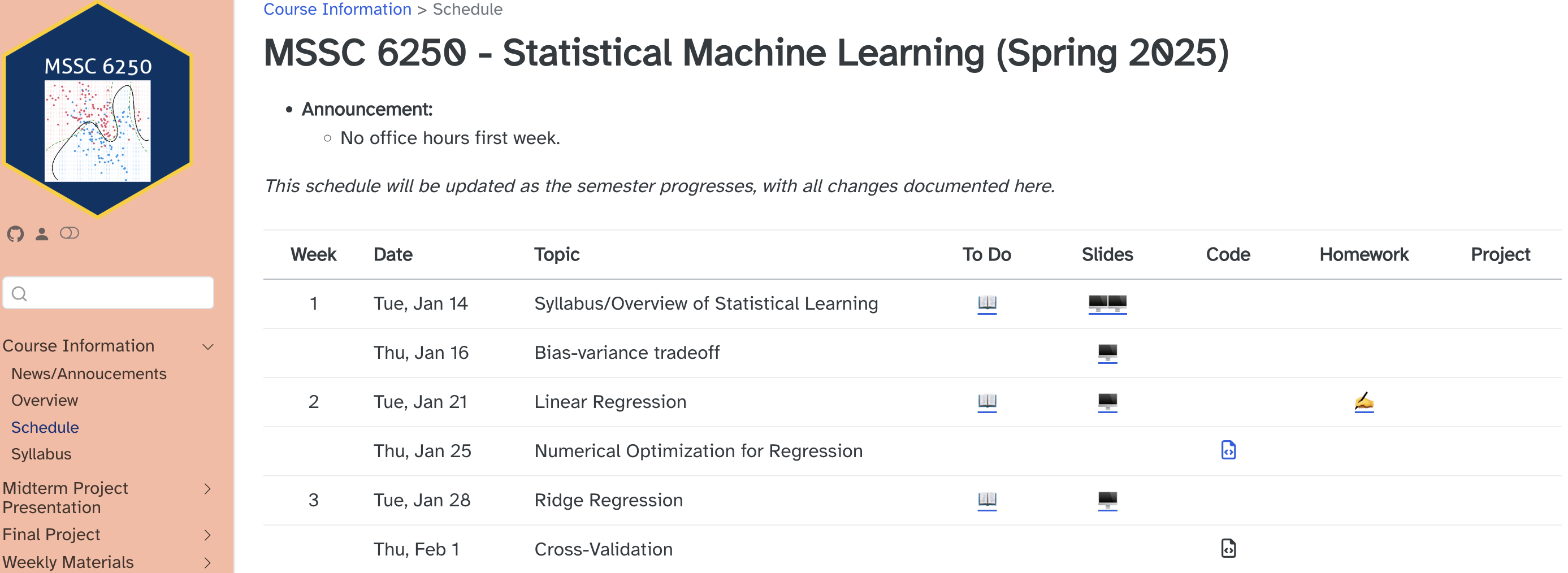Open the To Do book for Jan 14
Viewport: 1568px width, 573px height.
pos(987,303)
